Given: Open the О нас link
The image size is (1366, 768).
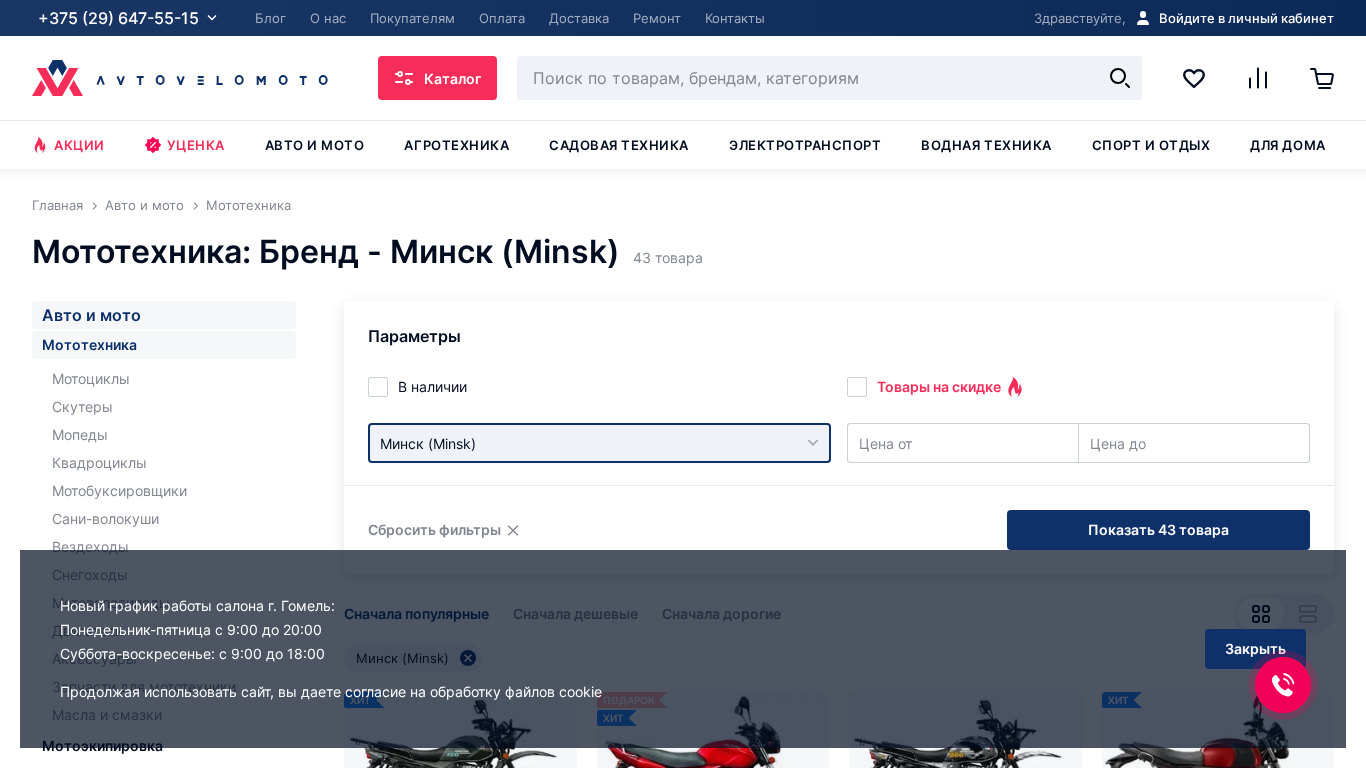Looking at the screenshot, I should coord(328,18).
